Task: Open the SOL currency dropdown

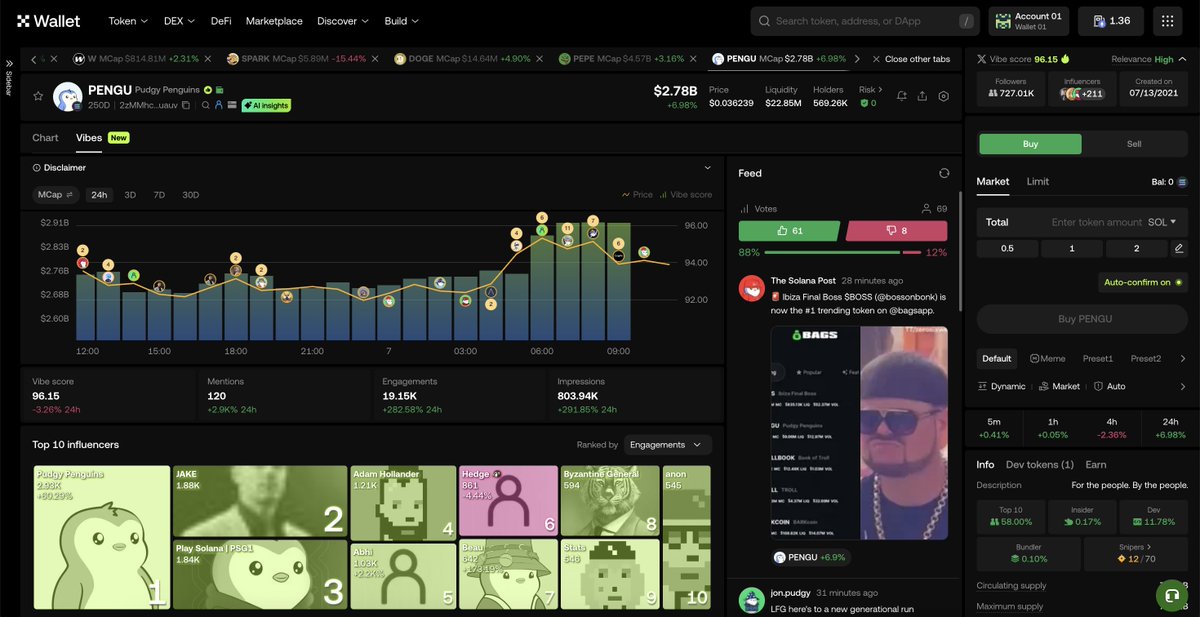Action: 1162,222
